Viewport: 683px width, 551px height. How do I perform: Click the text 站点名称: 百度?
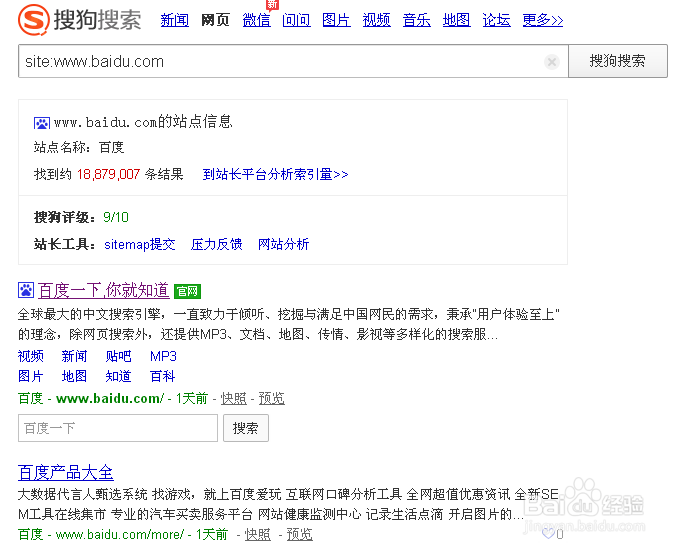[x=79, y=147]
